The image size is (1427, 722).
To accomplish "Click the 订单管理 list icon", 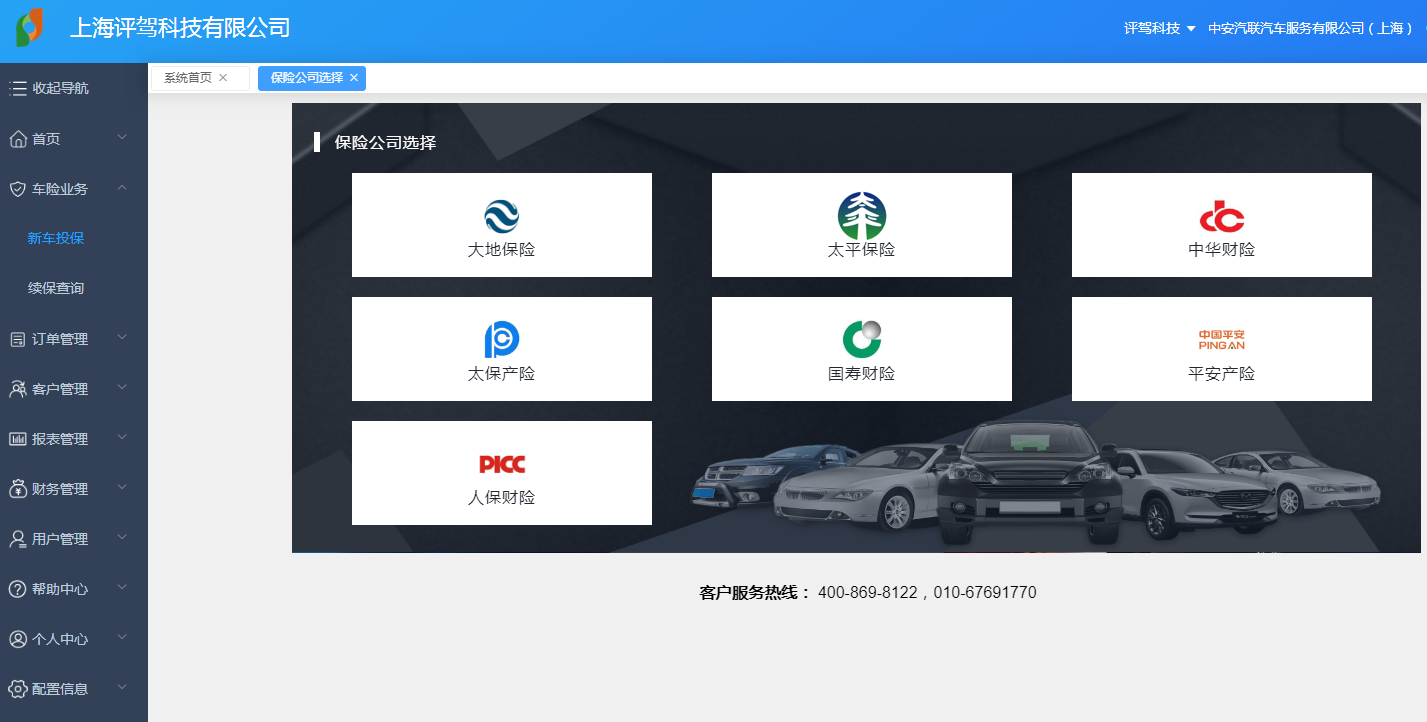I will [18, 339].
